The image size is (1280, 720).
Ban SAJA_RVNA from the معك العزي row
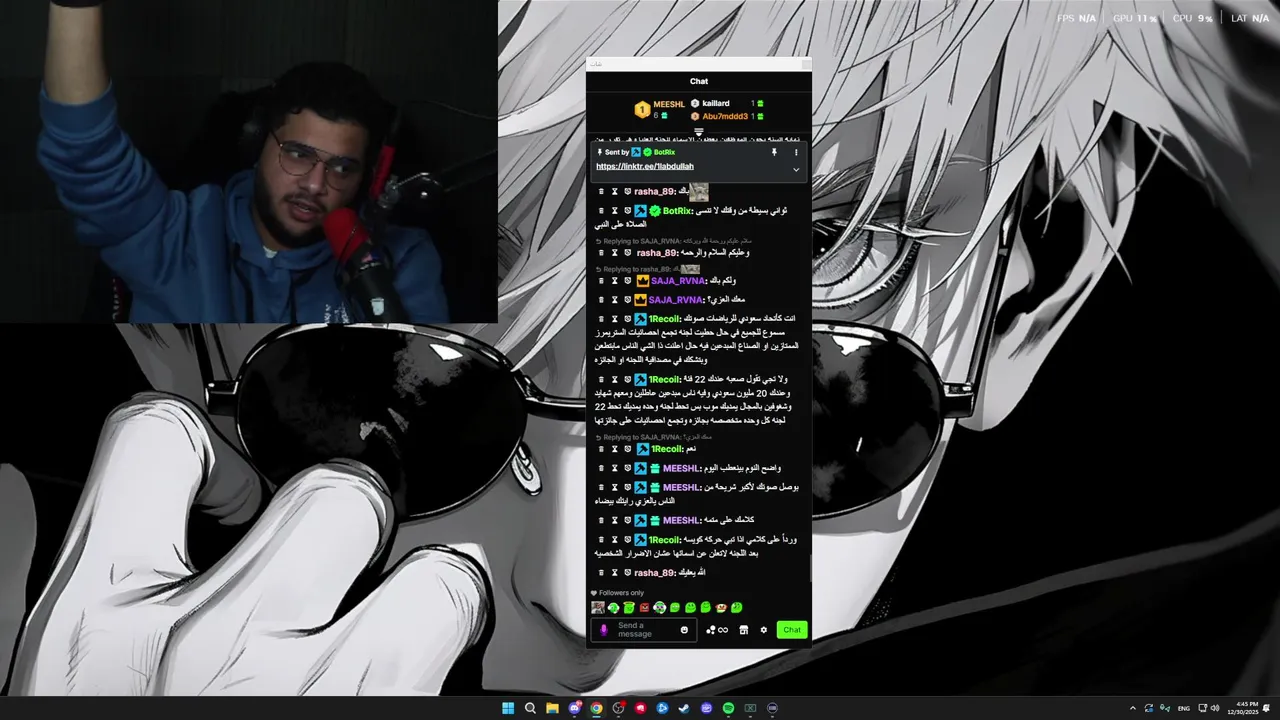[627, 299]
